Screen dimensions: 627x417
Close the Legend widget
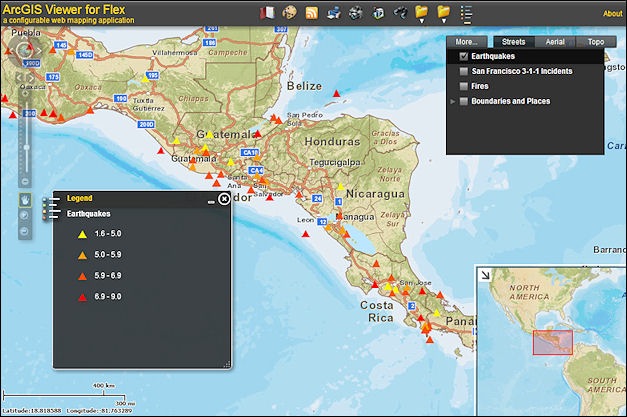coord(224,198)
